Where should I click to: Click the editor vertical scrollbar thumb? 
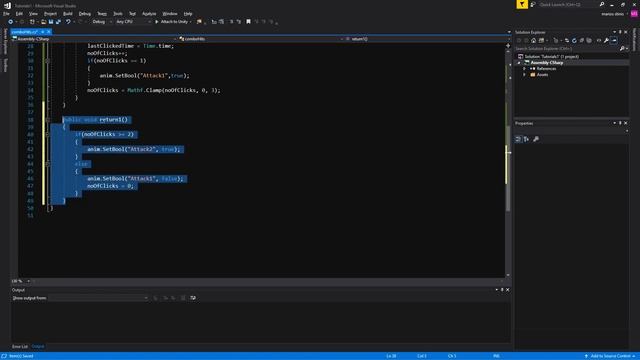(508, 168)
